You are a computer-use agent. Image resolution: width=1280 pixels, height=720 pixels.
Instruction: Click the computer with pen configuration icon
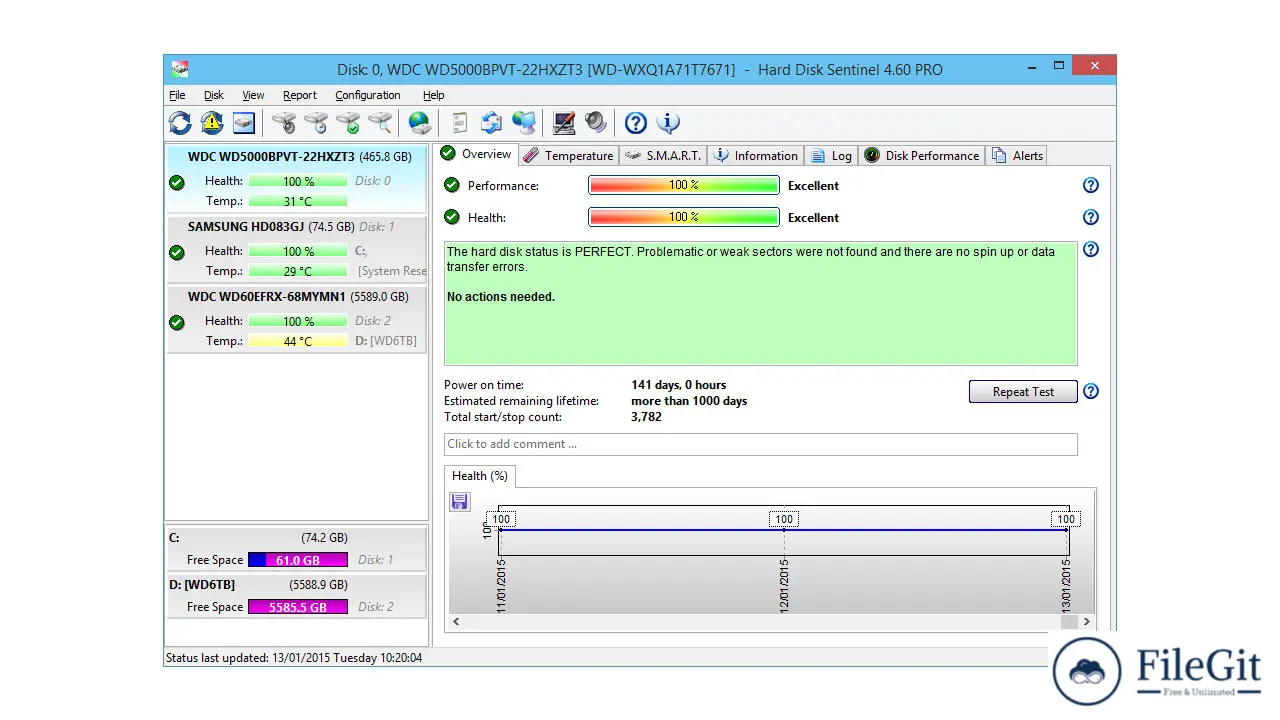[564, 123]
